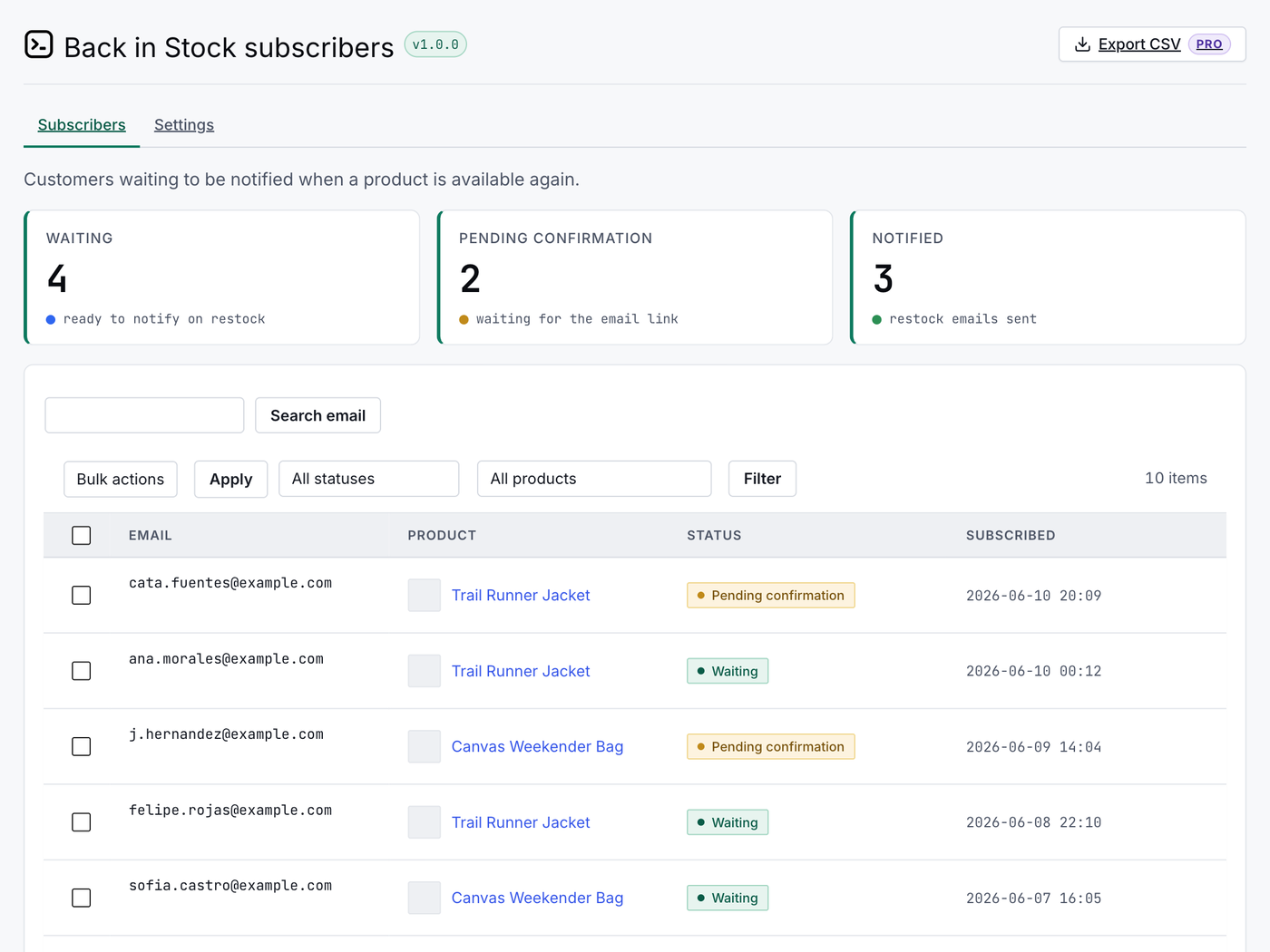Focus the email search input field

tap(144, 415)
